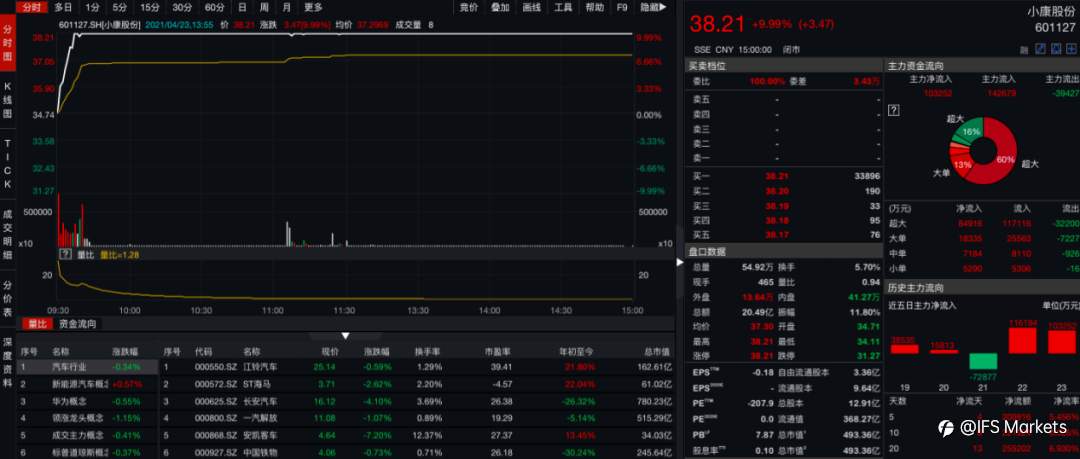Image resolution: width=1080 pixels, height=459 pixels.
Task: Open the 帮助 help menu
Action: click(594, 8)
